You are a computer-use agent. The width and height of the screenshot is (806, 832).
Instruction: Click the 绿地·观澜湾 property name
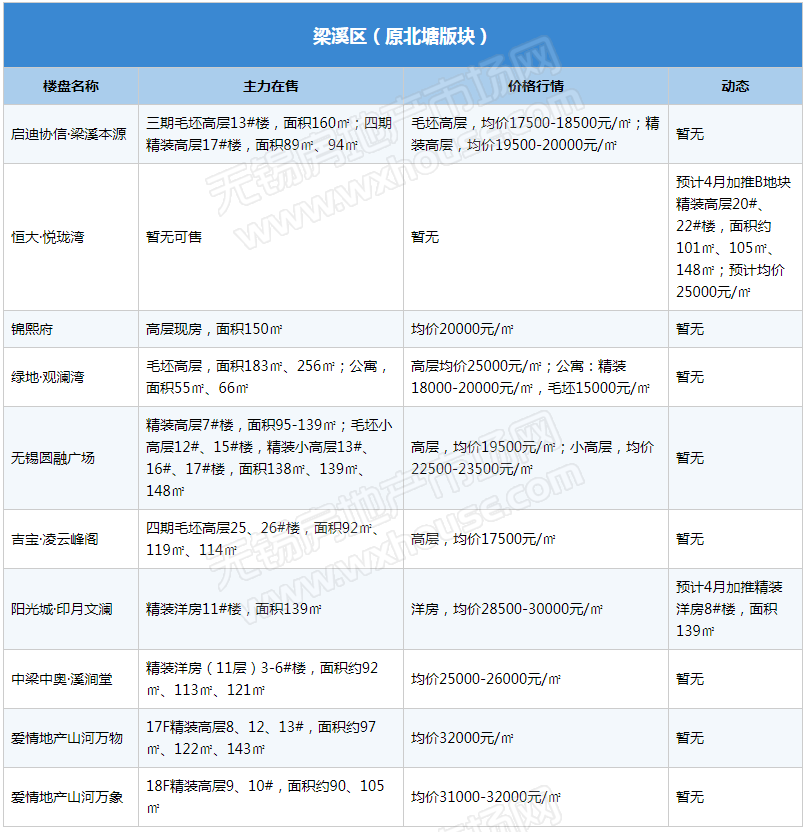pos(48,377)
